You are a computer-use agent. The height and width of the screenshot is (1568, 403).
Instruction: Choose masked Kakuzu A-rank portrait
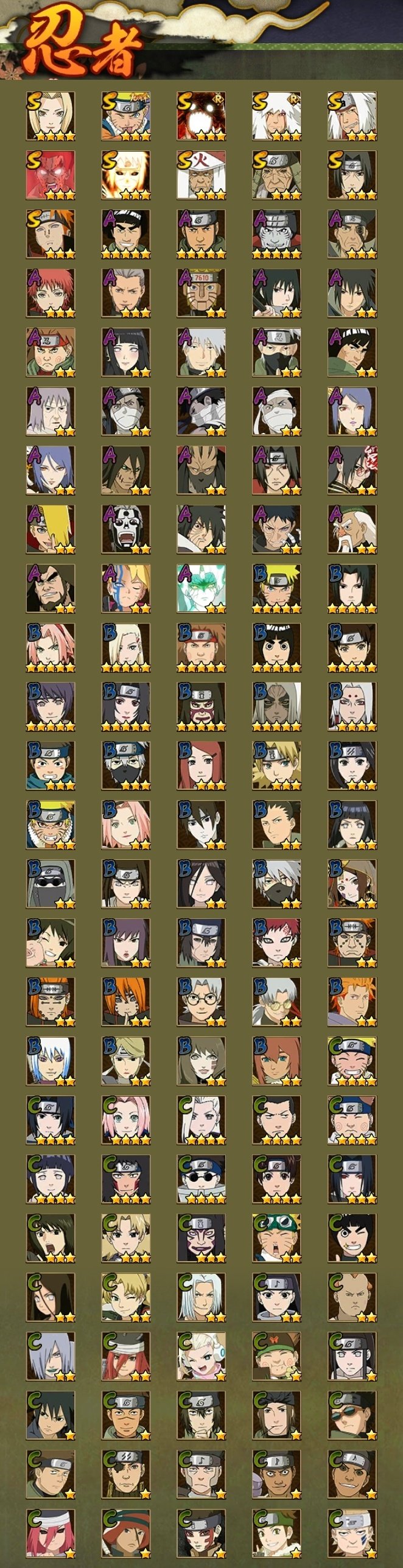pyautogui.click(x=201, y=471)
